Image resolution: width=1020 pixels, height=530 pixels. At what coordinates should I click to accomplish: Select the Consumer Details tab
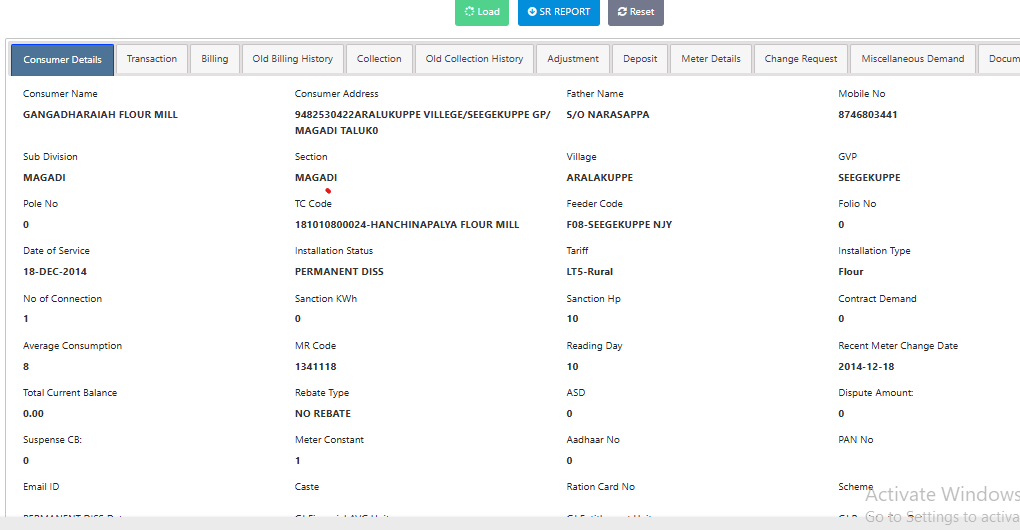click(x=62, y=60)
